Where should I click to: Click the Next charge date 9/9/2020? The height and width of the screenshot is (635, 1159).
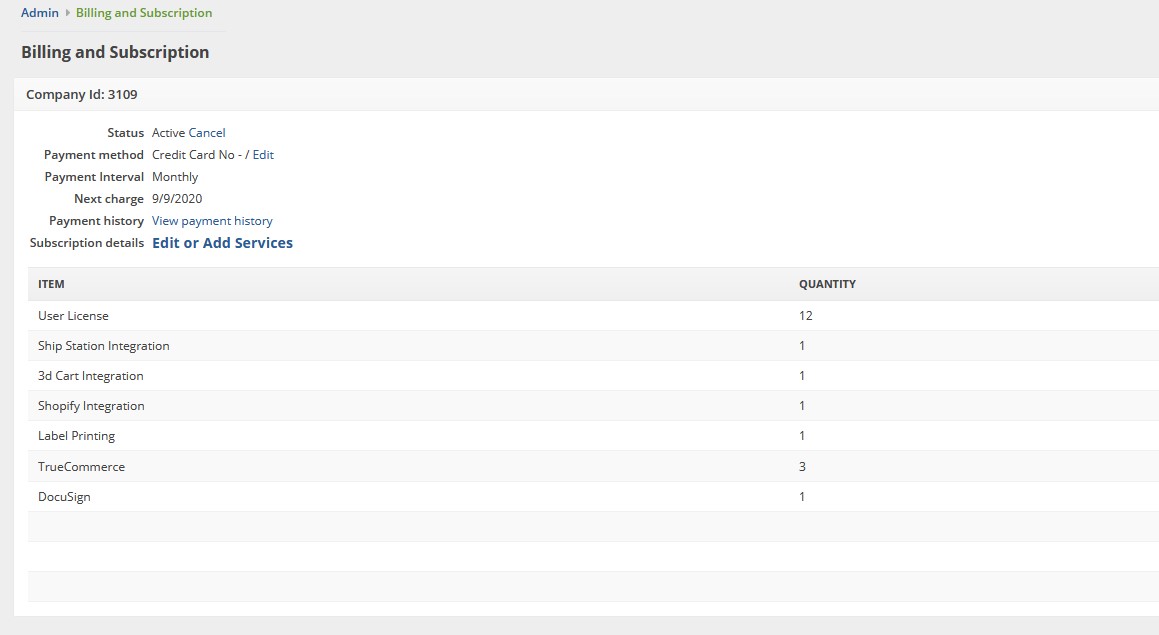click(177, 199)
